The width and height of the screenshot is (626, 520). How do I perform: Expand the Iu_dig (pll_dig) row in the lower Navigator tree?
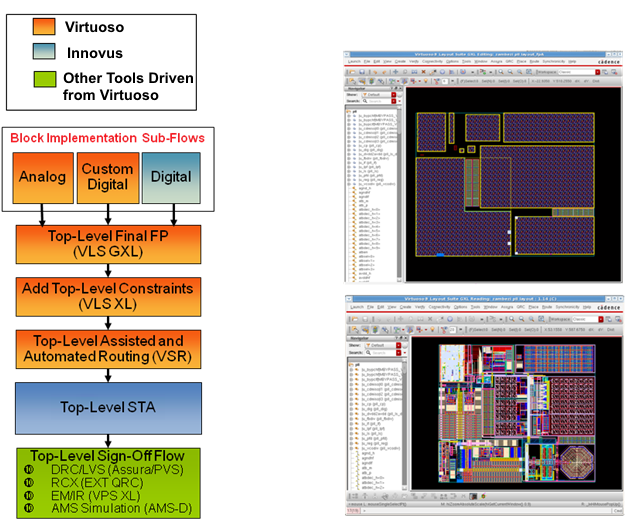click(351, 409)
